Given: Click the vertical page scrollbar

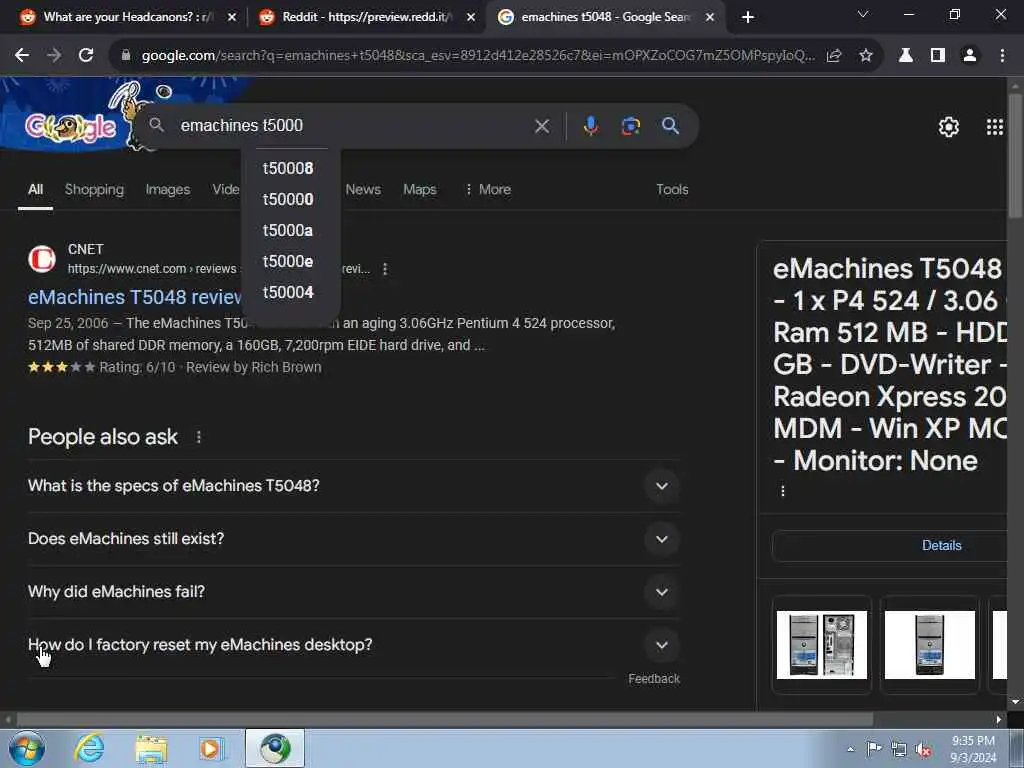Looking at the screenshot, I should coord(1015,157).
